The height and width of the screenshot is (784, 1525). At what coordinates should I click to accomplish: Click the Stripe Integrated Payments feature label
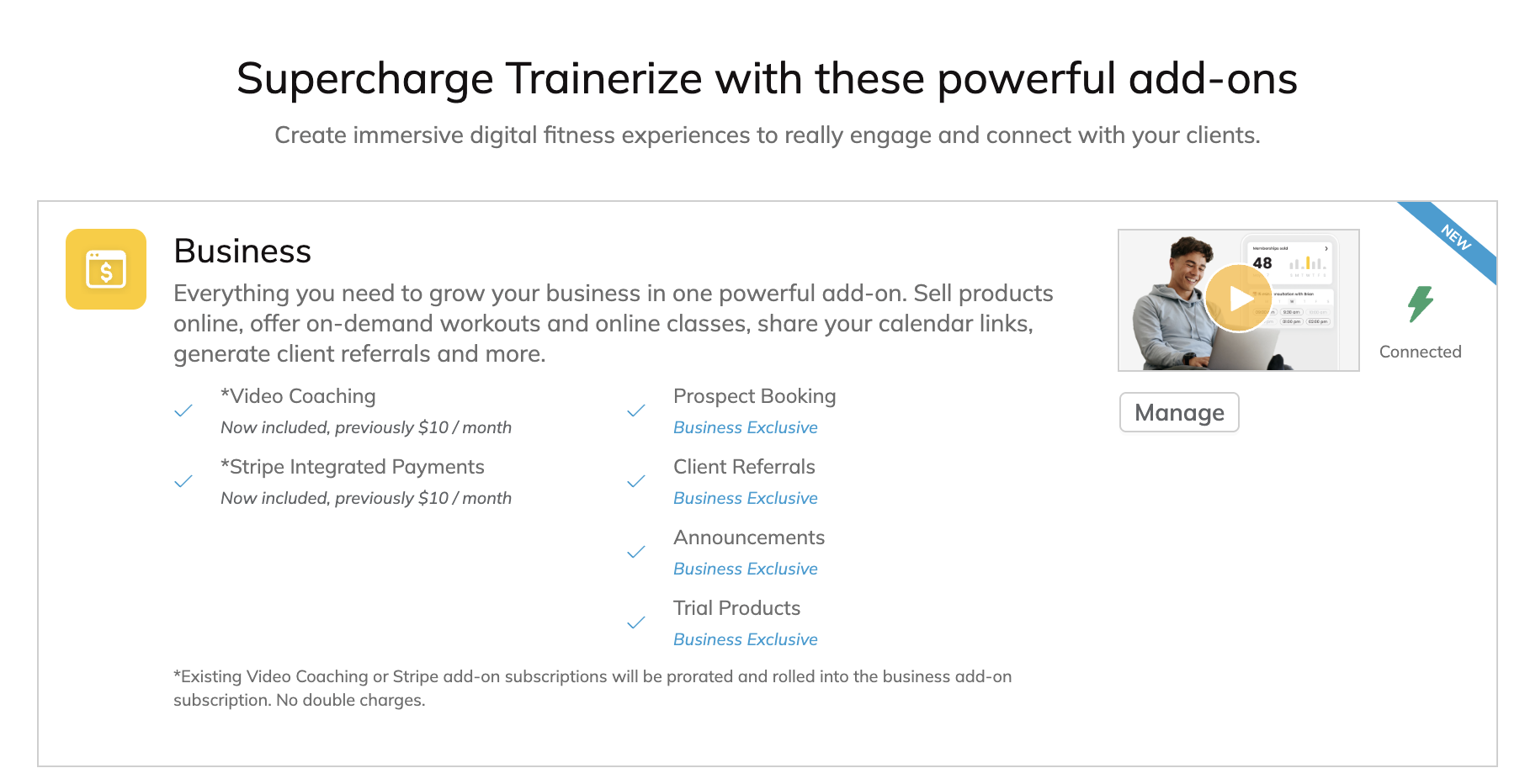(x=353, y=467)
